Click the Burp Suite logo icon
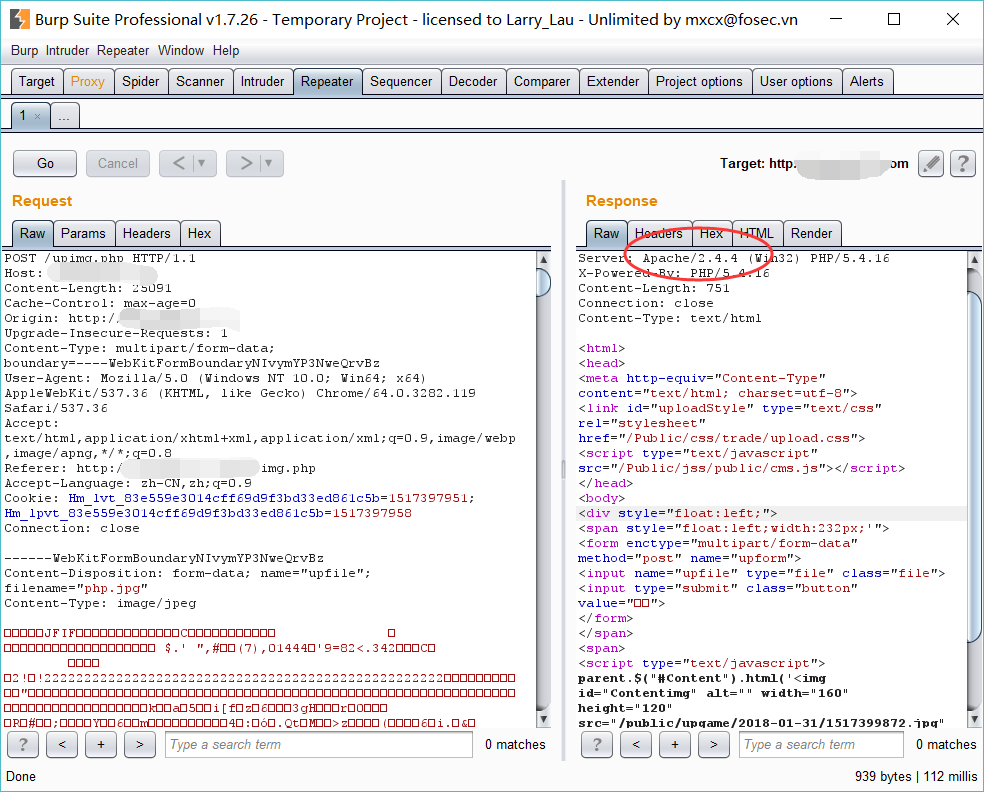984x792 pixels. coord(19,19)
